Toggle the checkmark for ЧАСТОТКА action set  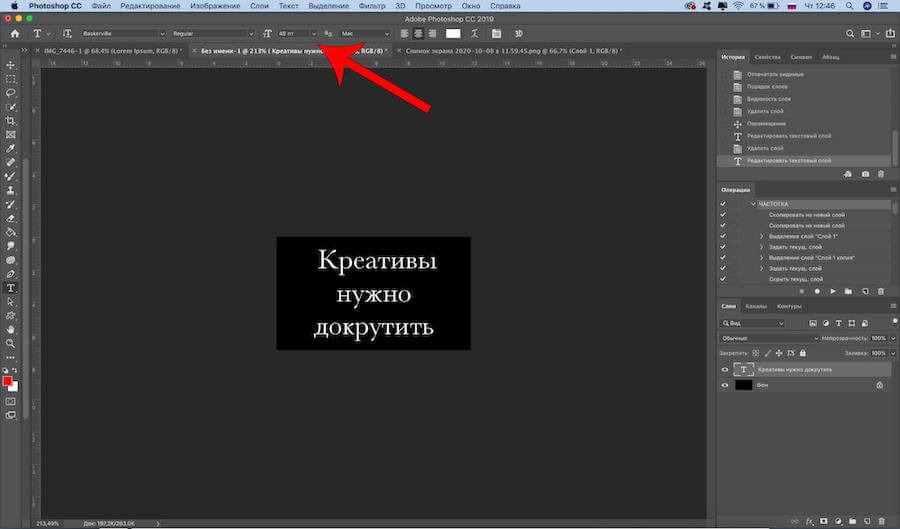coord(723,204)
